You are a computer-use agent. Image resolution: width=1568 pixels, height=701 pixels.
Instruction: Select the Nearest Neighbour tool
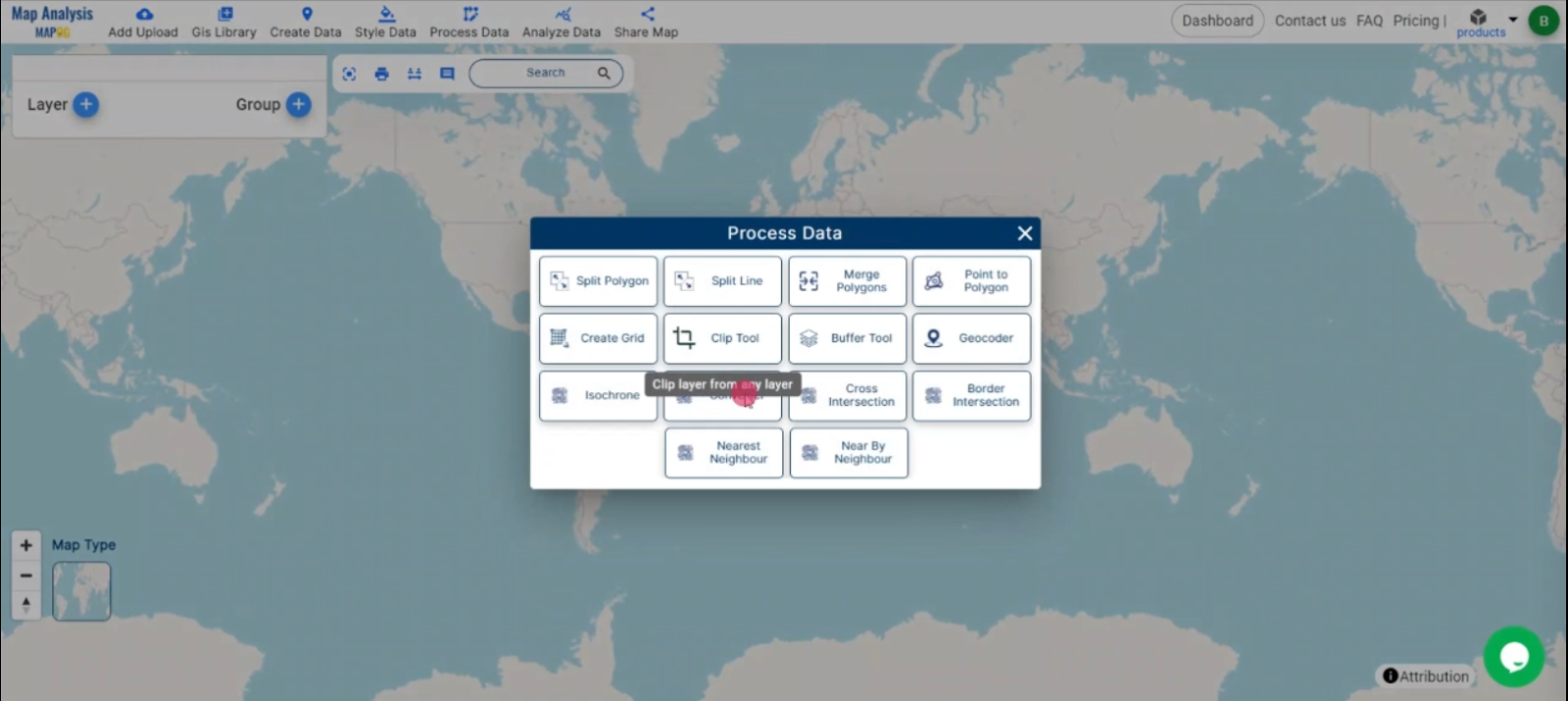pyautogui.click(x=724, y=453)
